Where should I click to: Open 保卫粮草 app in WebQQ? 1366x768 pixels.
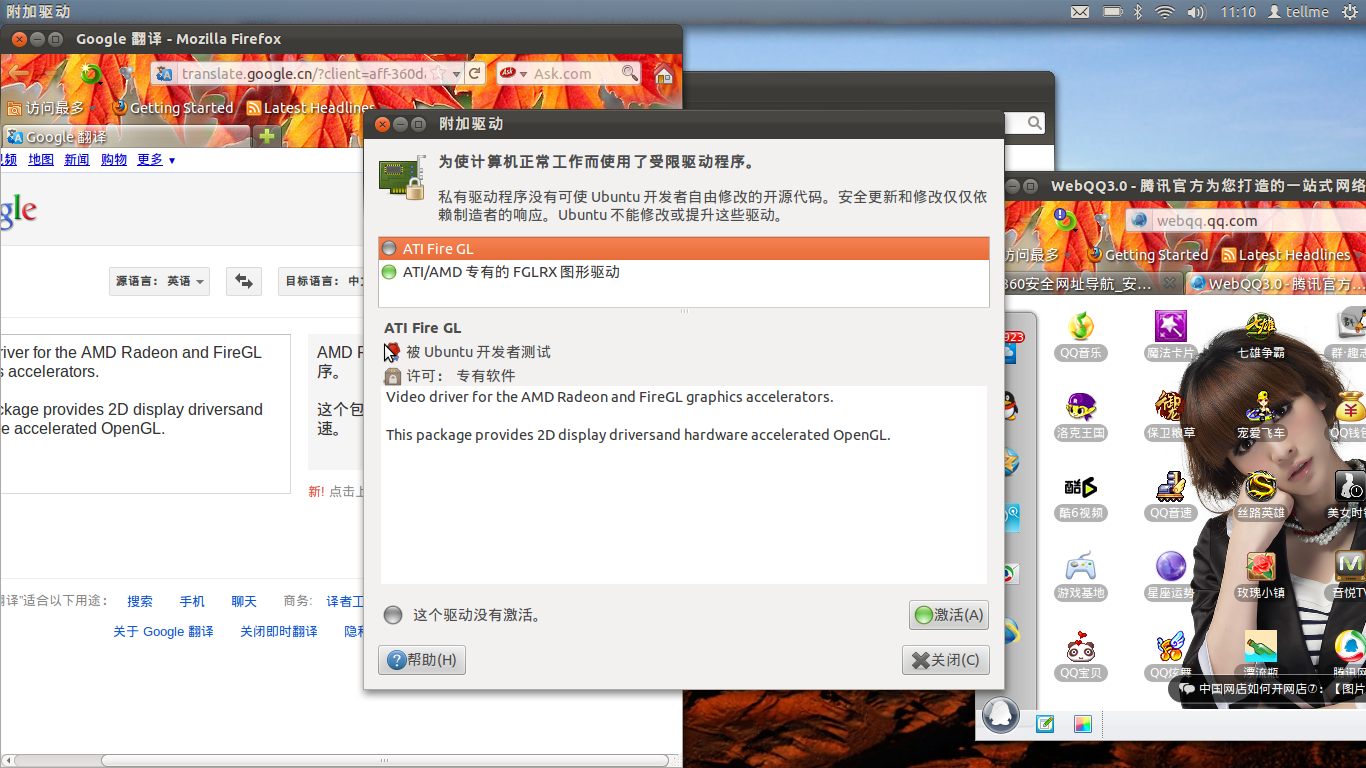(x=1171, y=416)
